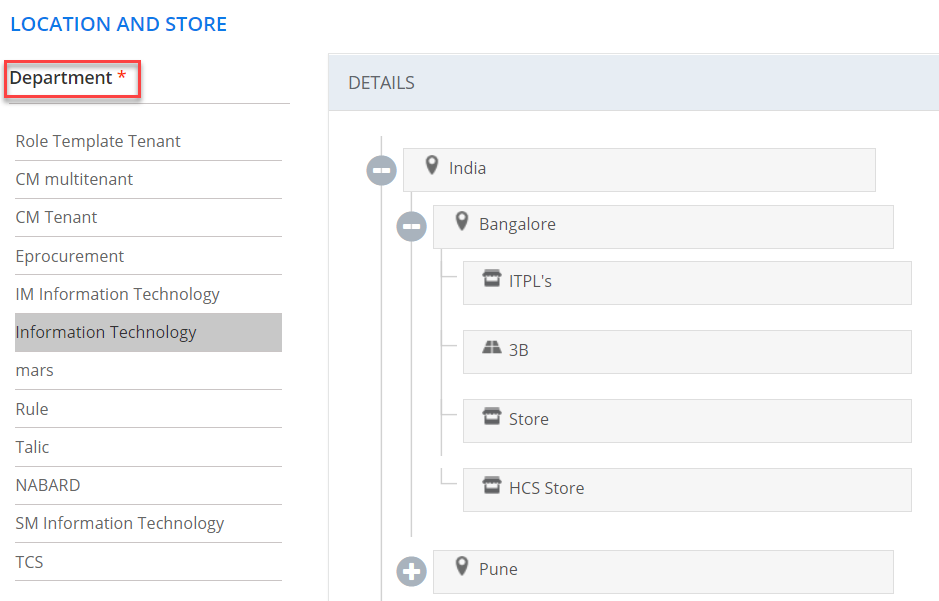Viewport: 939px width, 601px height.
Task: Collapse the Bangalore location node
Action: pos(412,227)
